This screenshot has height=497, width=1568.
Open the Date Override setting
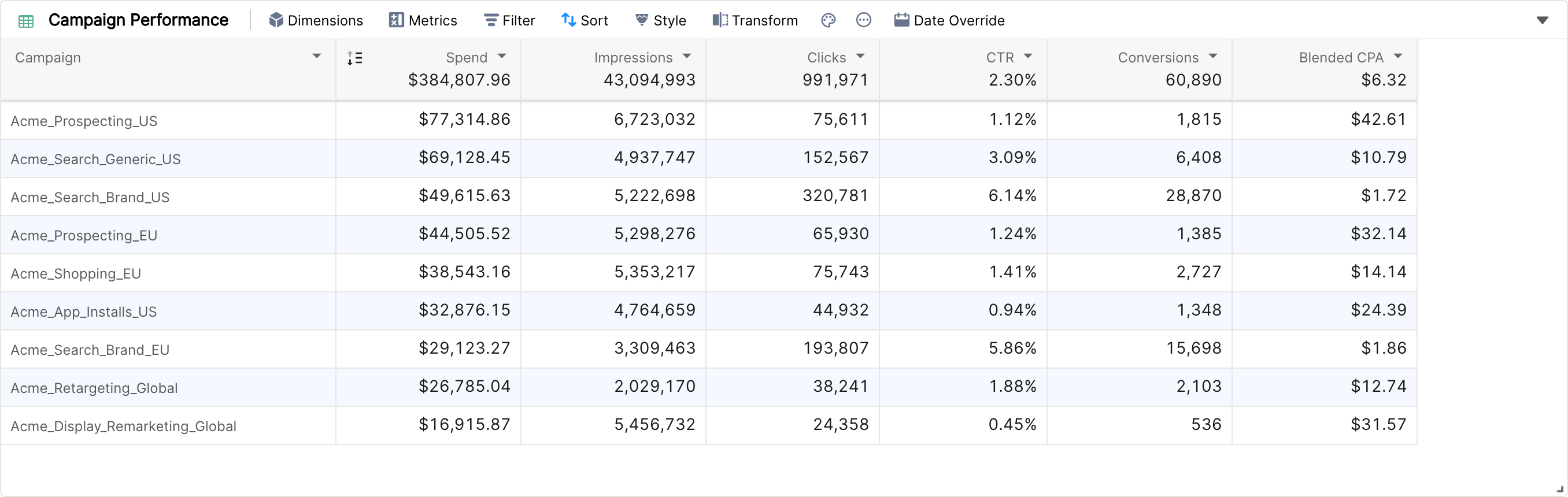[949, 21]
